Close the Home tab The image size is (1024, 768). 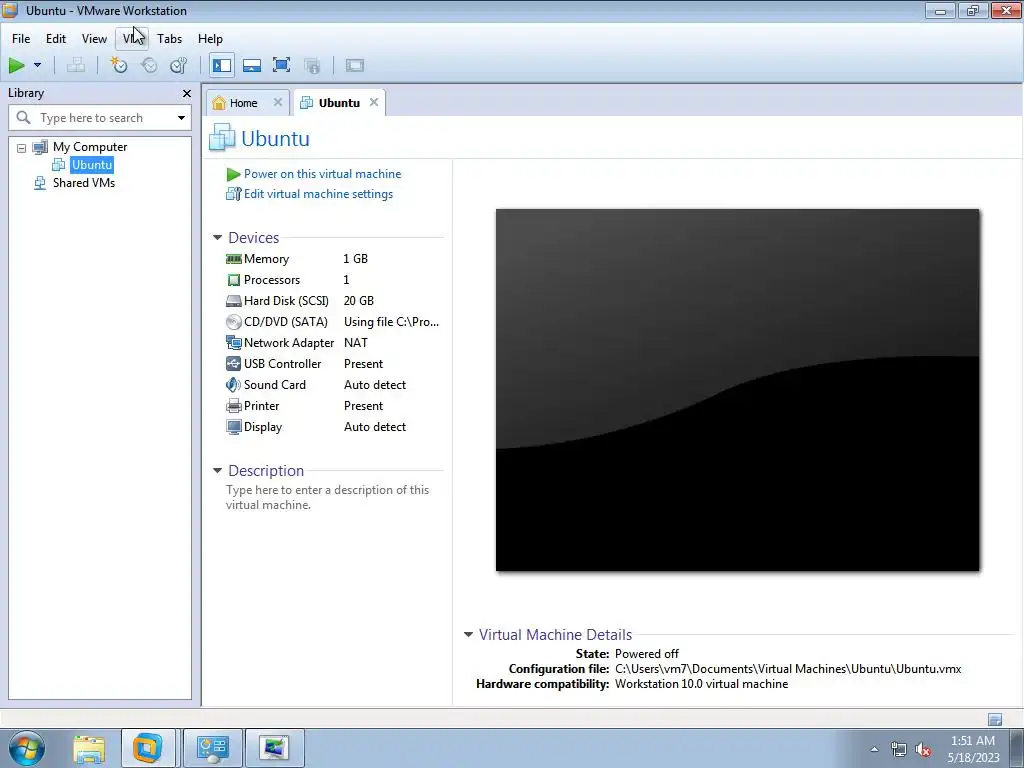coord(278,103)
